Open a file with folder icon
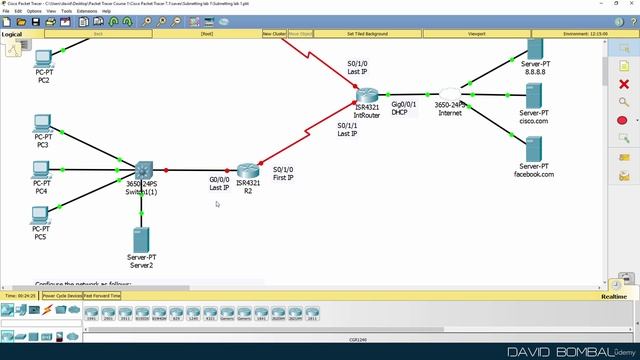 click(21, 22)
